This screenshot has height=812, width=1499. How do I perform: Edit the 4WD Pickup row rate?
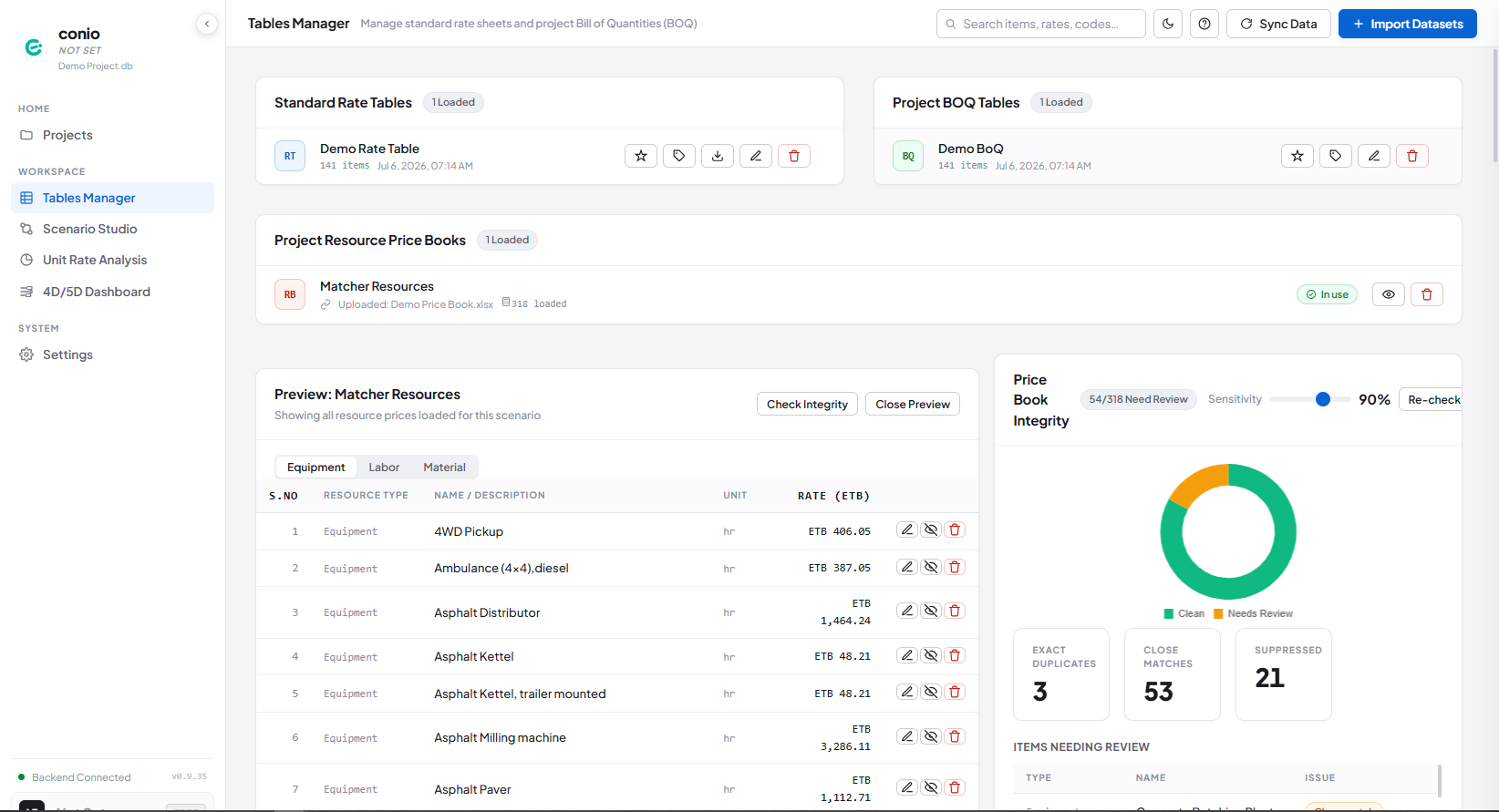pyautogui.click(x=906, y=529)
